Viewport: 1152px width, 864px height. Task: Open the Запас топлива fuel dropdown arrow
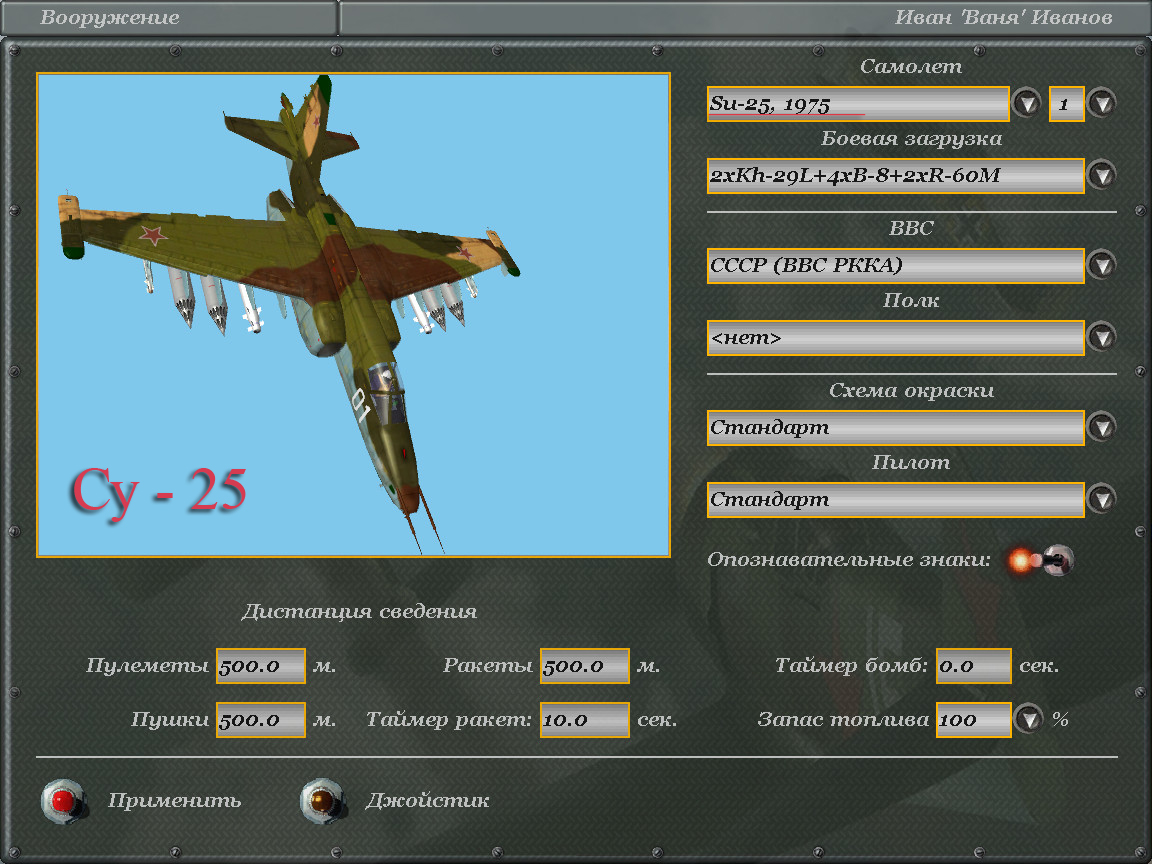tap(1028, 719)
